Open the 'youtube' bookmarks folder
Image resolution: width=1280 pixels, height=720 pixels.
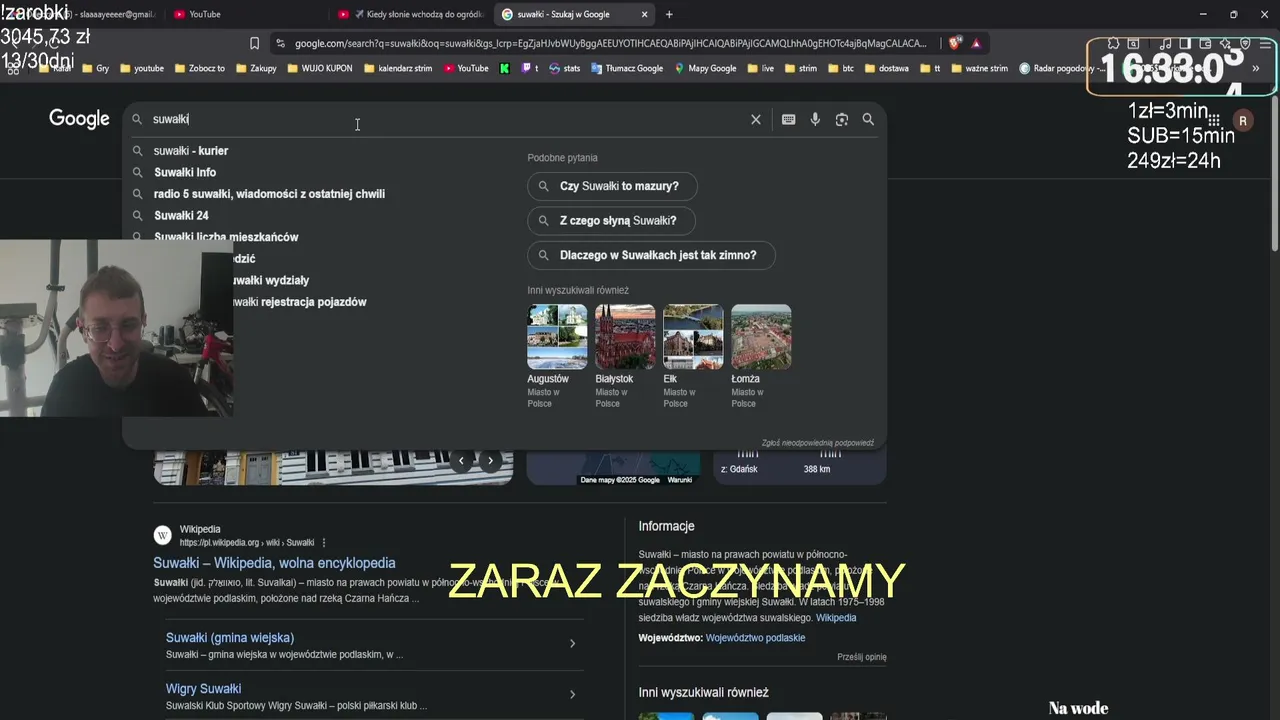pyautogui.click(x=141, y=68)
